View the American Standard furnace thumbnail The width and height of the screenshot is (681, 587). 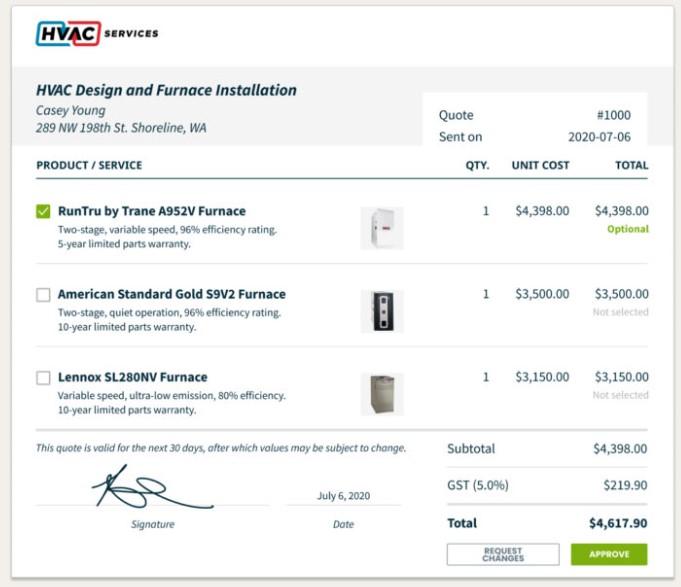(x=382, y=311)
